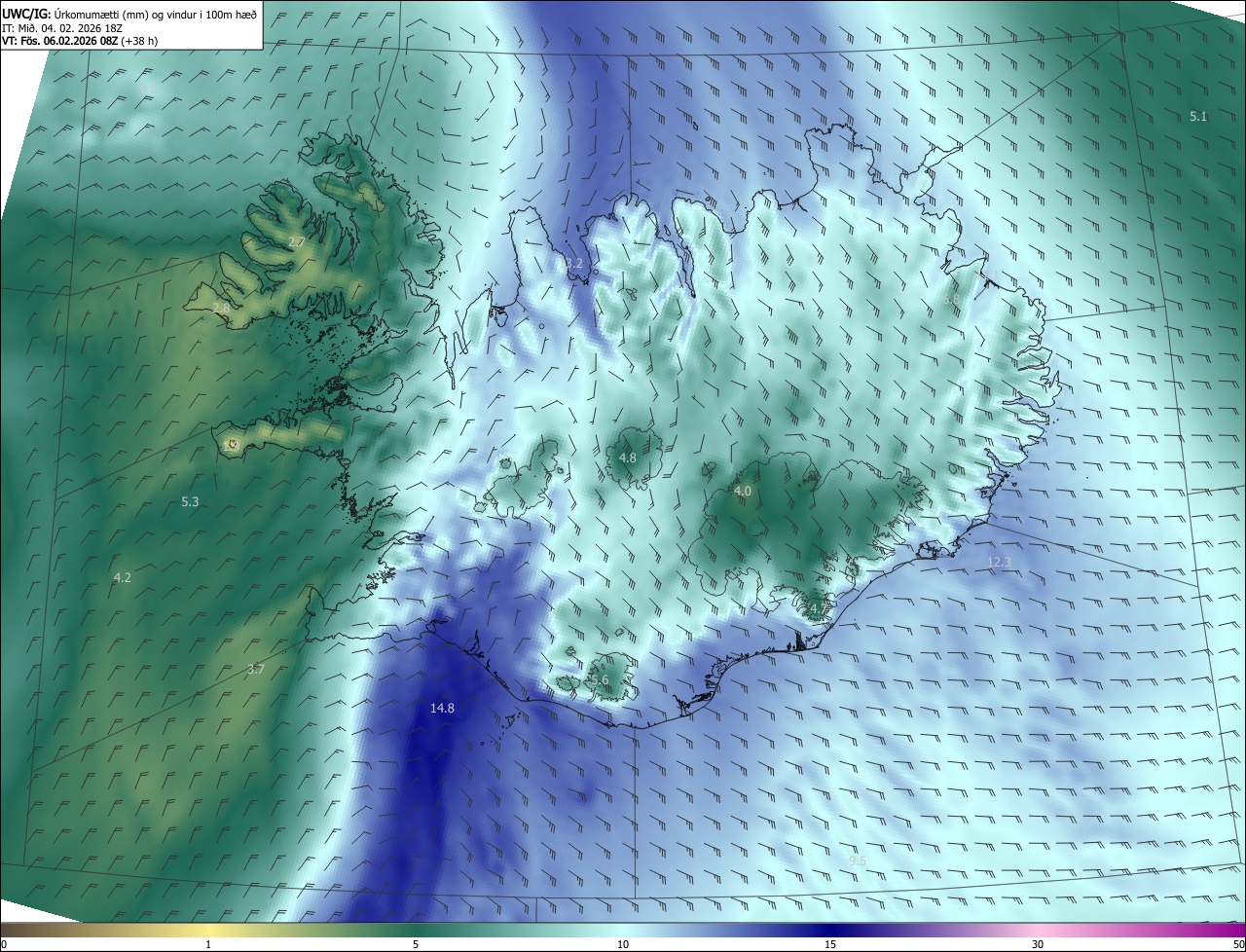Image resolution: width=1246 pixels, height=952 pixels.
Task: Click the 14.8 value off the southwest coast
Action: point(442,708)
